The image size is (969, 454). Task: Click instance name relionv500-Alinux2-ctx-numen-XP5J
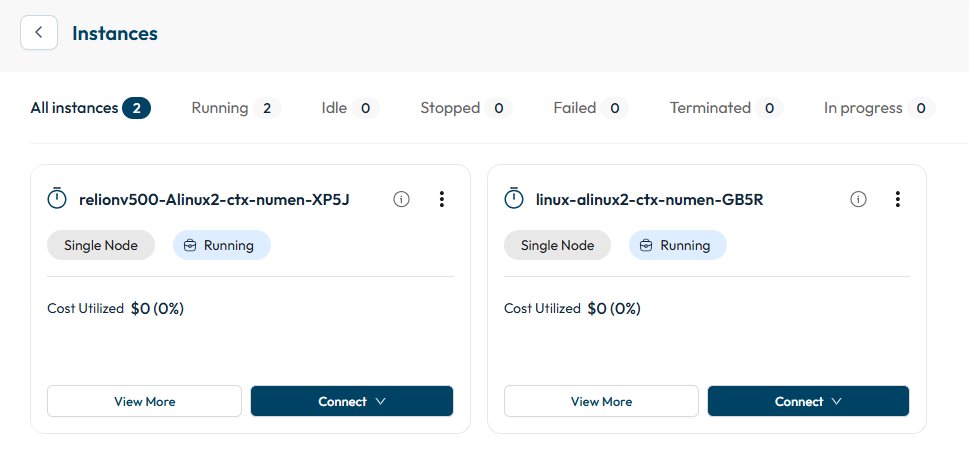[x=214, y=199]
